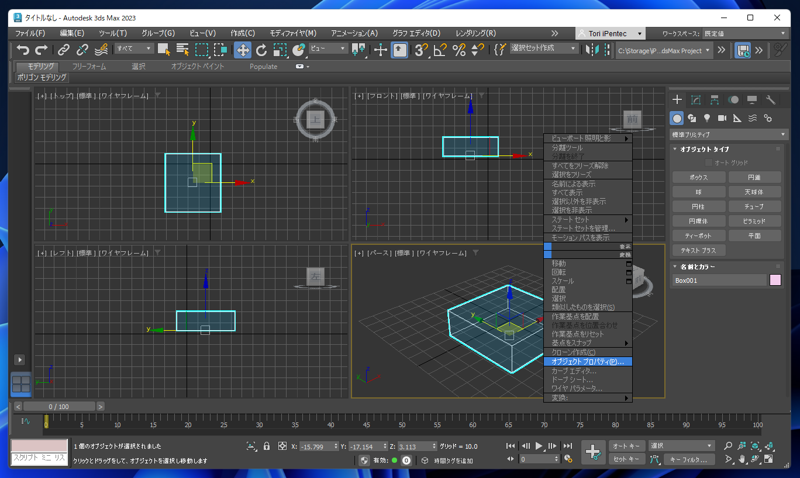Select the Systems category icon
Viewport: 800px width, 478px height.
point(768,118)
